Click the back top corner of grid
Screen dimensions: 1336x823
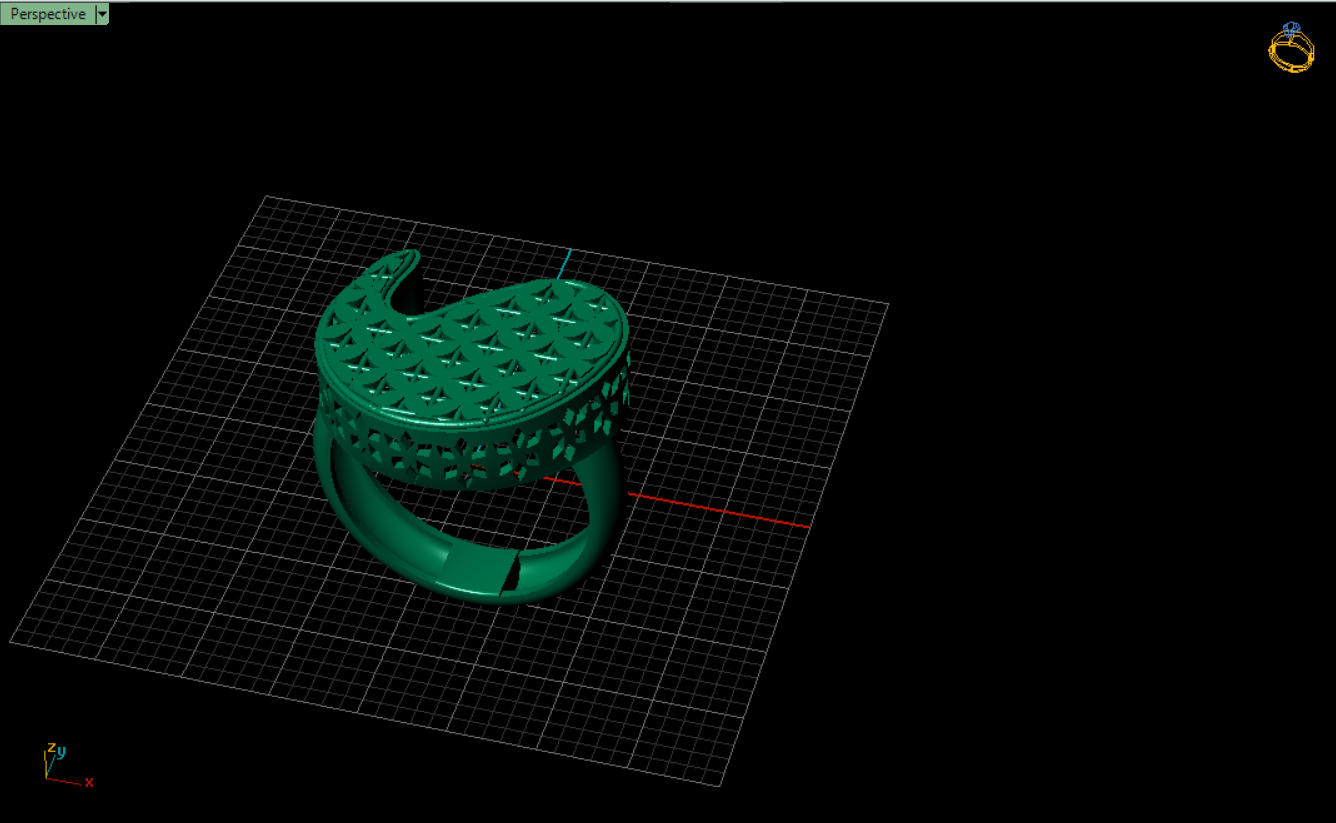tap(263, 196)
